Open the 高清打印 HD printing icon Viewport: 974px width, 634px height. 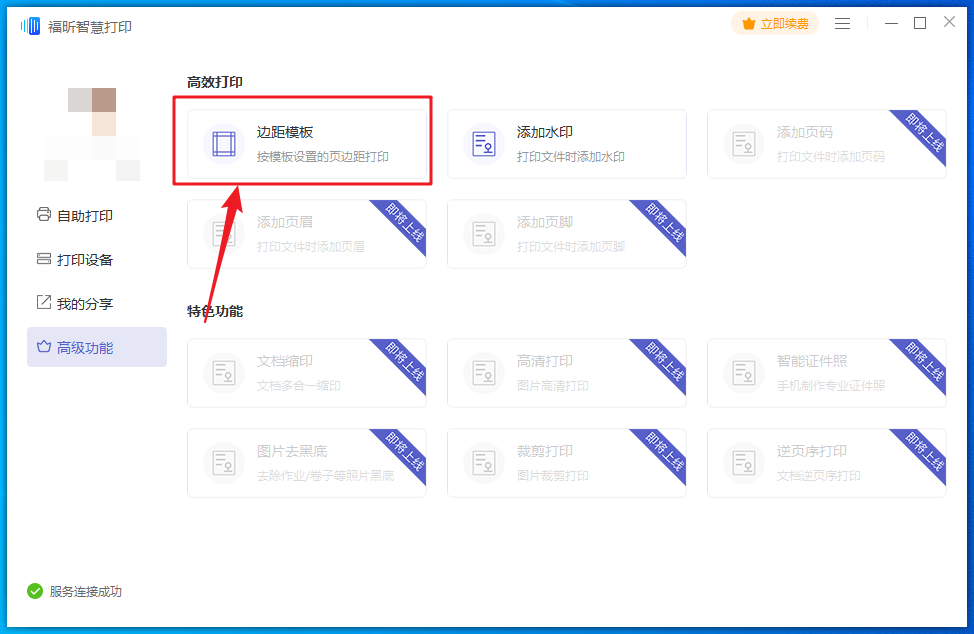click(484, 373)
